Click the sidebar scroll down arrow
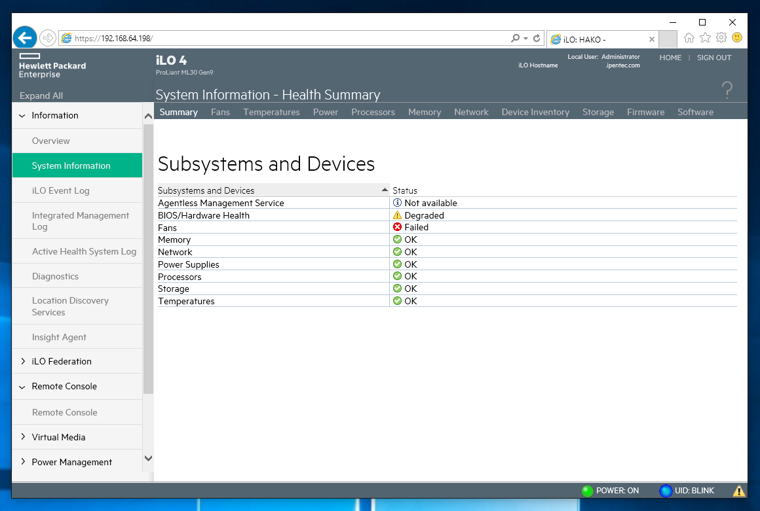760x511 pixels. [x=148, y=458]
